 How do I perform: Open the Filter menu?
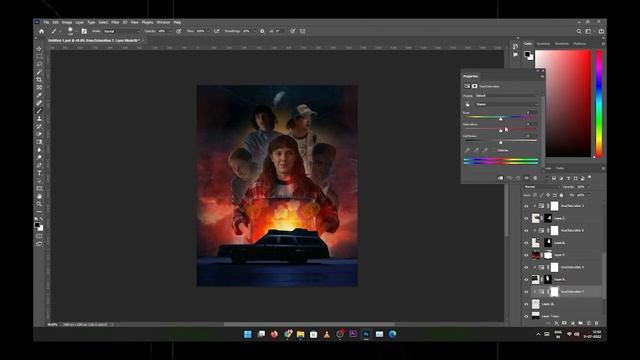(115, 22)
